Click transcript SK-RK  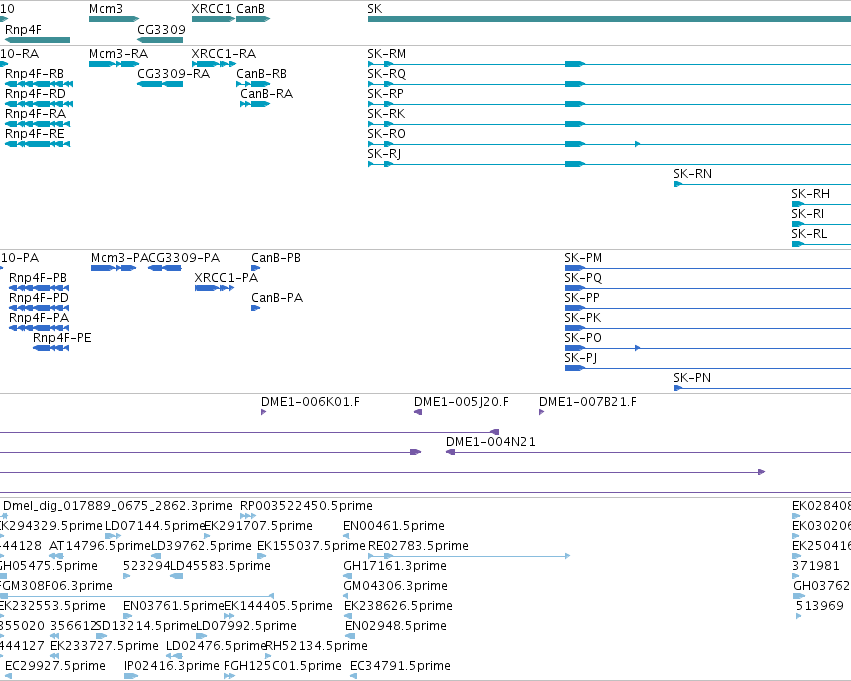[609, 124]
